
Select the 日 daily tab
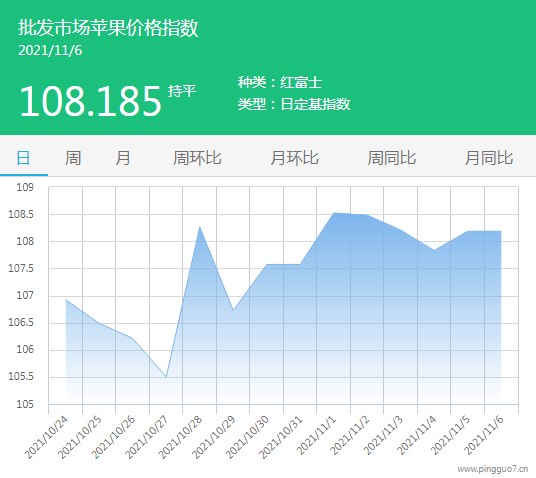click(x=24, y=158)
